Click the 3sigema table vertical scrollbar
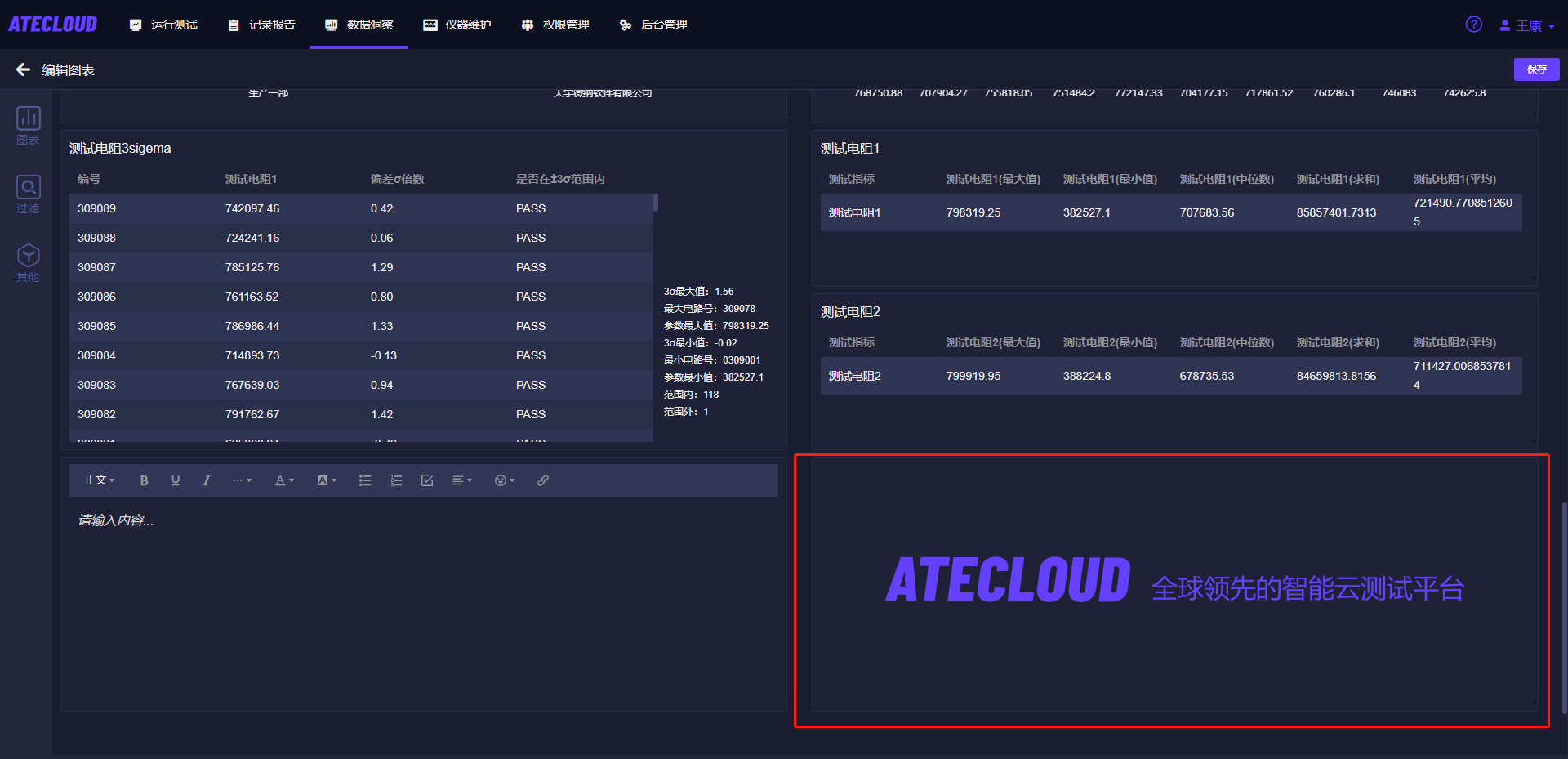 [x=656, y=203]
